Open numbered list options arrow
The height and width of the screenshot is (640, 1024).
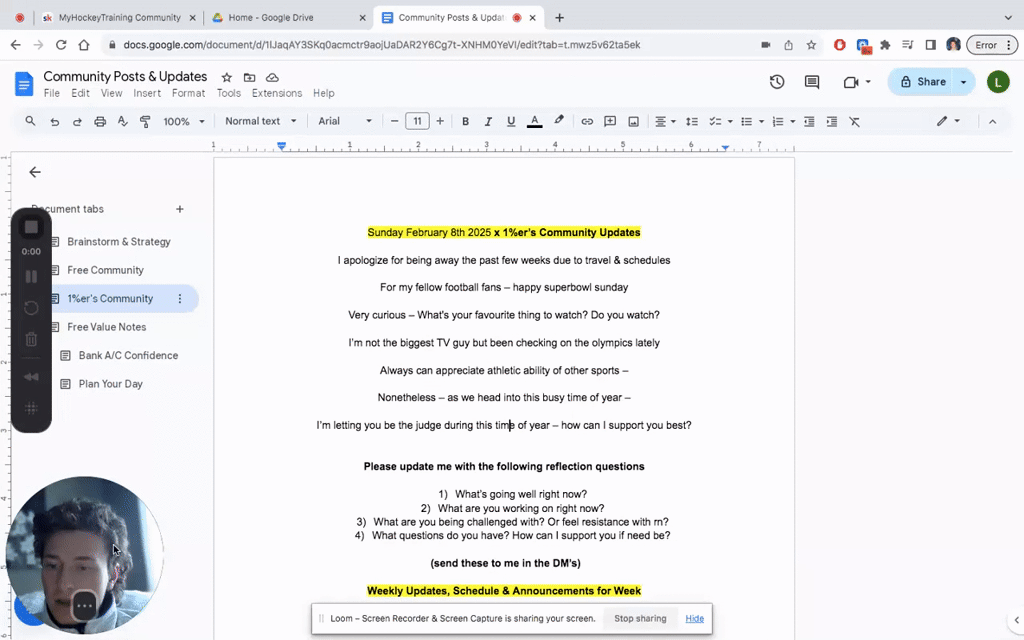[793, 121]
